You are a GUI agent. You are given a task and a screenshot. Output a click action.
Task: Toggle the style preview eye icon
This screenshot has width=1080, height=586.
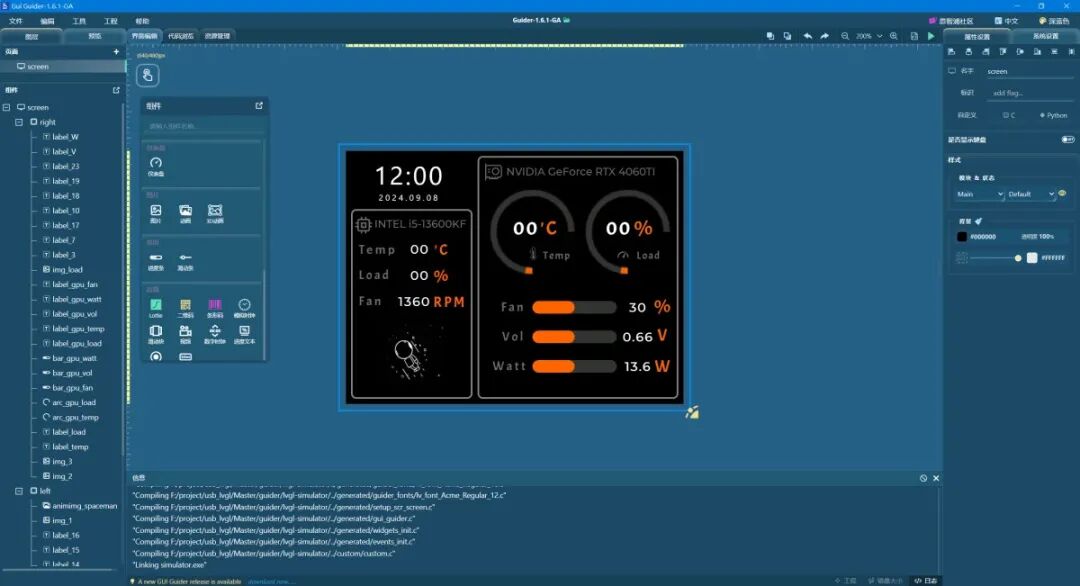pyautogui.click(x=1062, y=193)
